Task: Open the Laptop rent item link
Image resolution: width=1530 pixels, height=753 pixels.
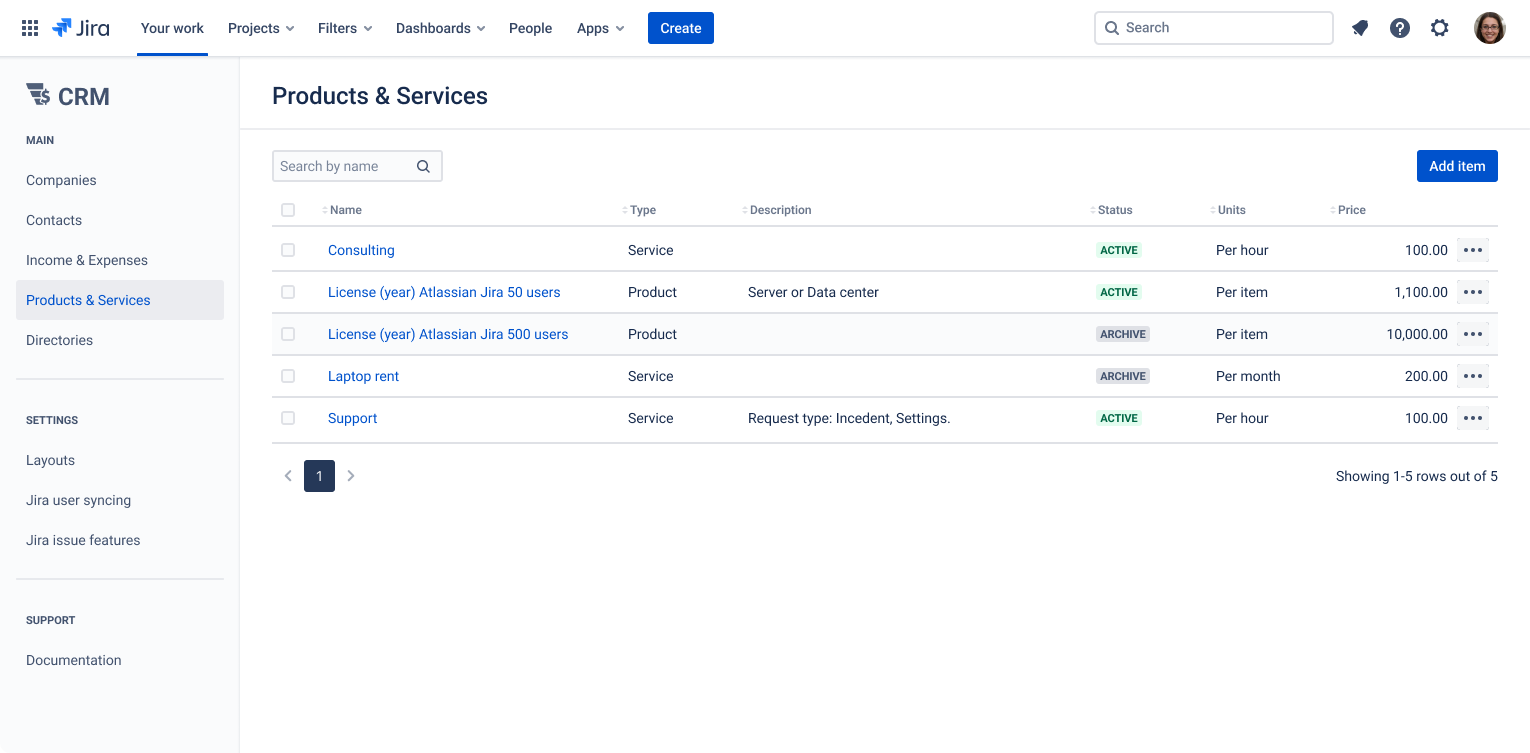Action: [363, 376]
